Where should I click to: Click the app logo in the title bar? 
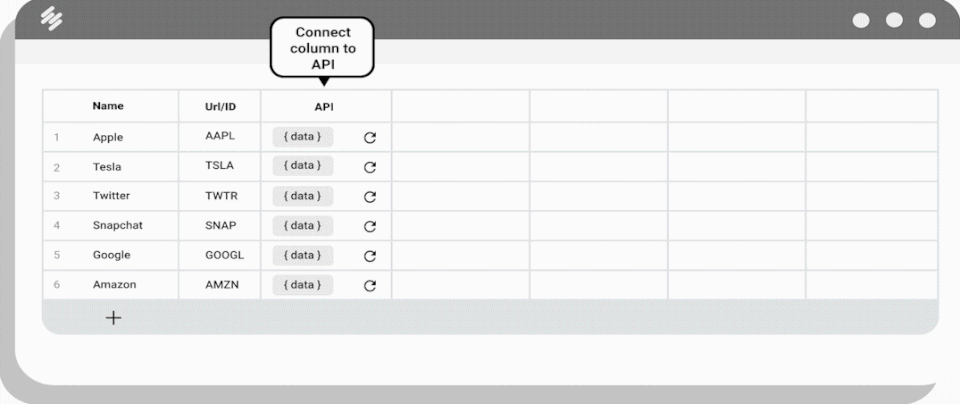[x=49, y=18]
